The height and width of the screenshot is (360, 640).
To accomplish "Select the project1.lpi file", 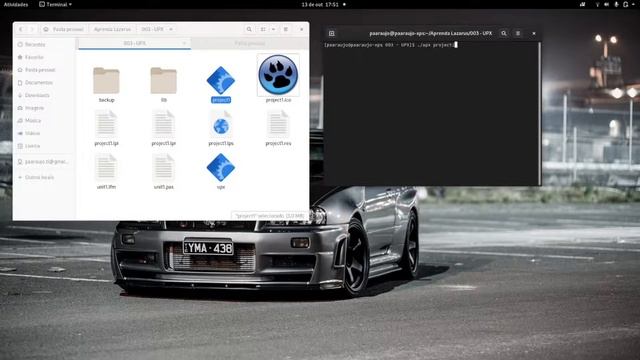I will pyautogui.click(x=106, y=128).
